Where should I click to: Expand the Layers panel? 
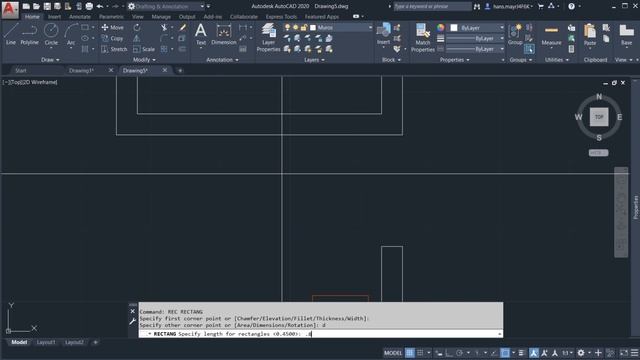(x=314, y=60)
